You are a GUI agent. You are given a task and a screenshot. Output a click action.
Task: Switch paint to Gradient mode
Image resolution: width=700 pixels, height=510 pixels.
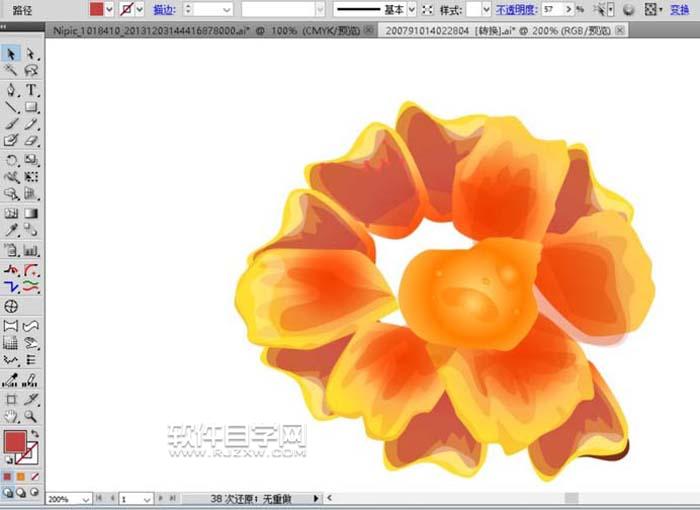click(21, 476)
